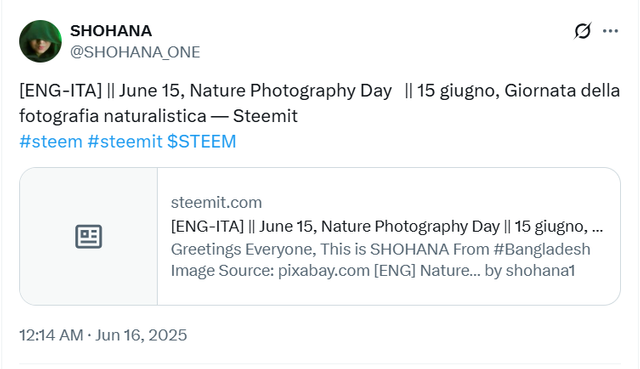640x369 pixels.
Task: Click the Grok slashed-circle icon
Action: pyautogui.click(x=582, y=31)
